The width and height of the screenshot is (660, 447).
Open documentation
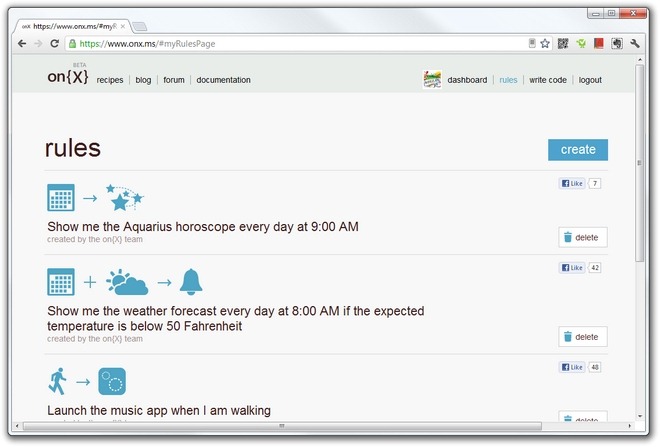224,80
